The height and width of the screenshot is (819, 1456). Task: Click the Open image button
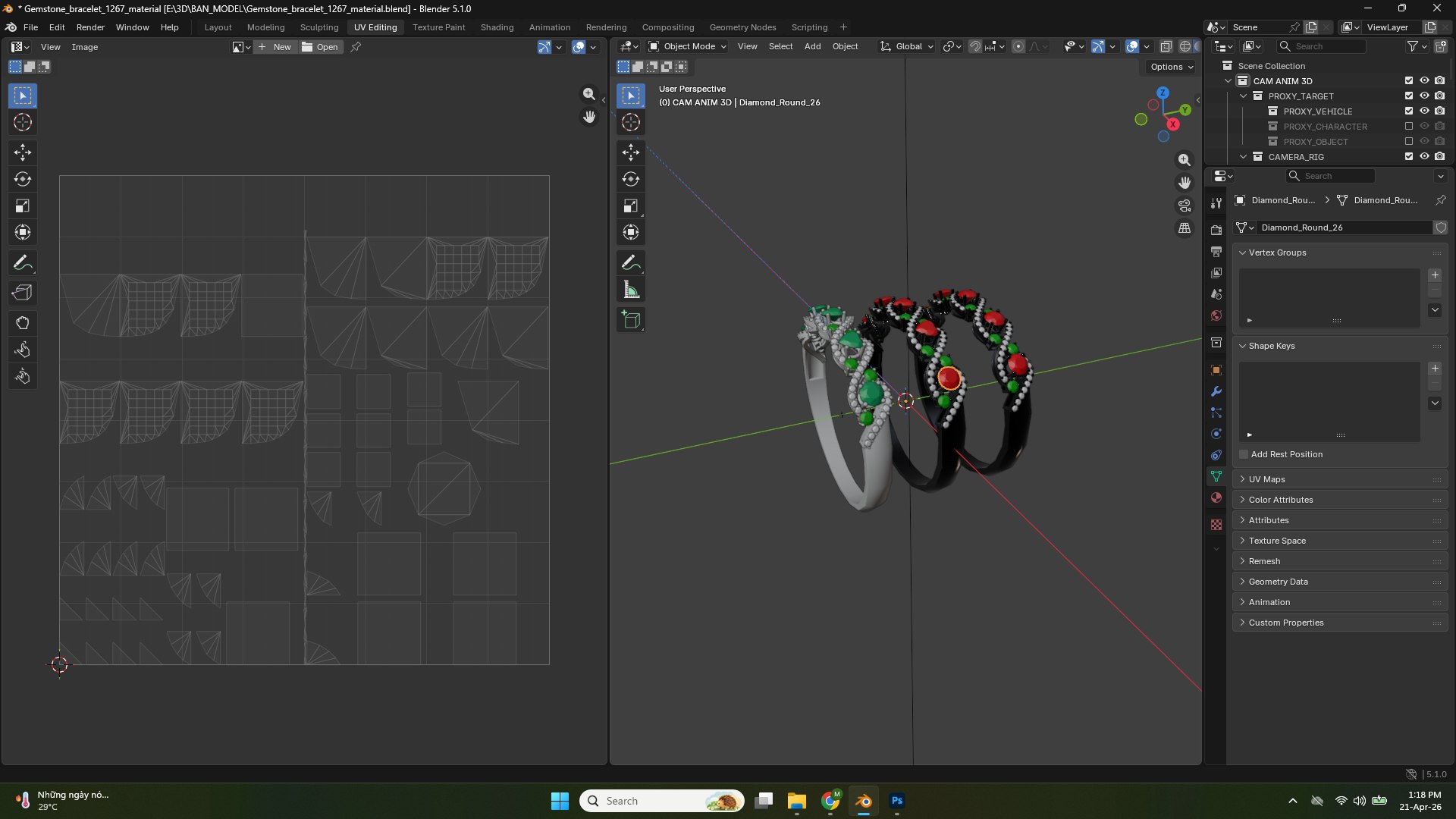pos(320,47)
